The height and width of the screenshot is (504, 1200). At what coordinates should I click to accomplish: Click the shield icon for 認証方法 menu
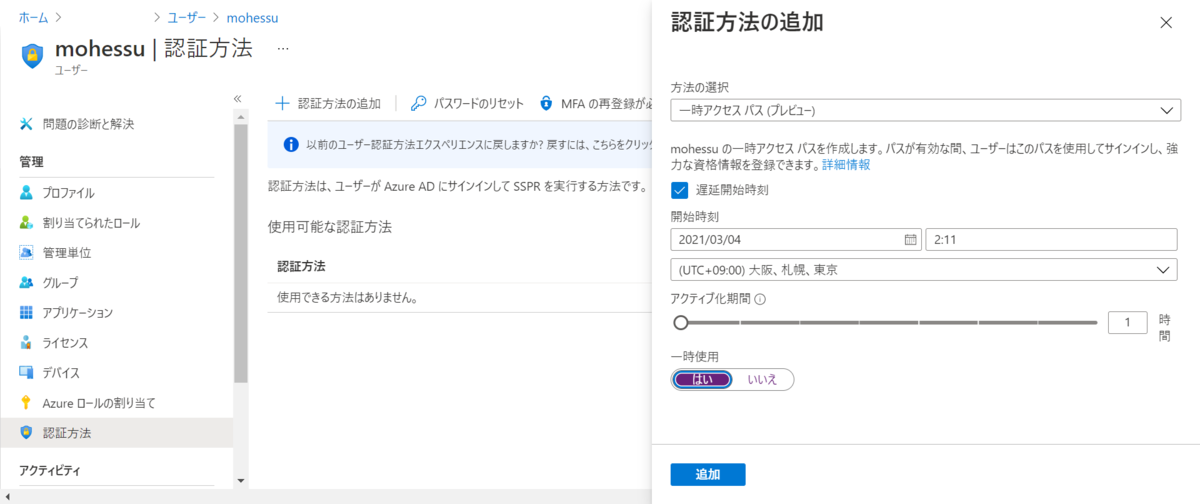(x=27, y=433)
